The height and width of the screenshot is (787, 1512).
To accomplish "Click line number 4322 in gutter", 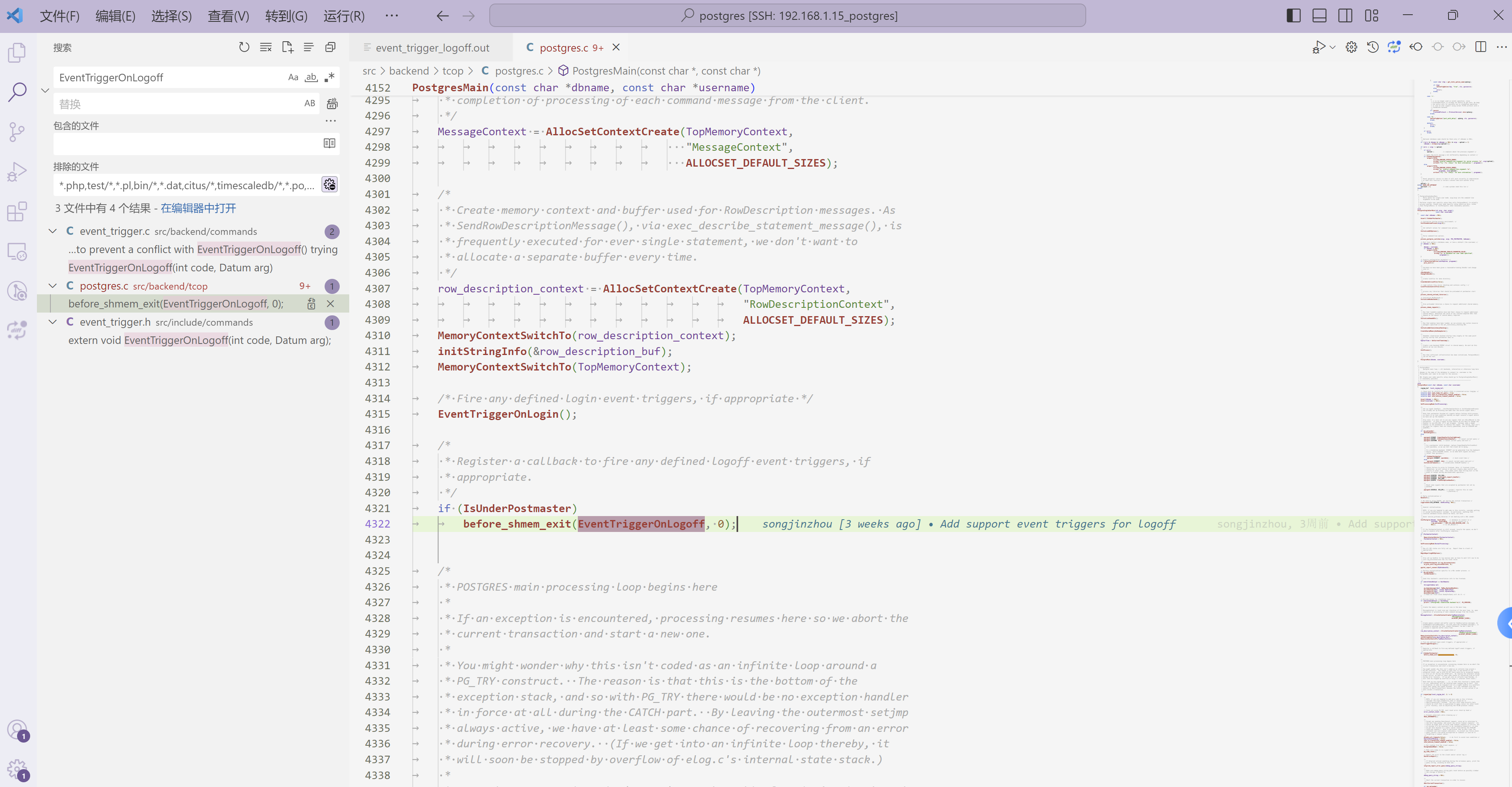I will [x=377, y=524].
